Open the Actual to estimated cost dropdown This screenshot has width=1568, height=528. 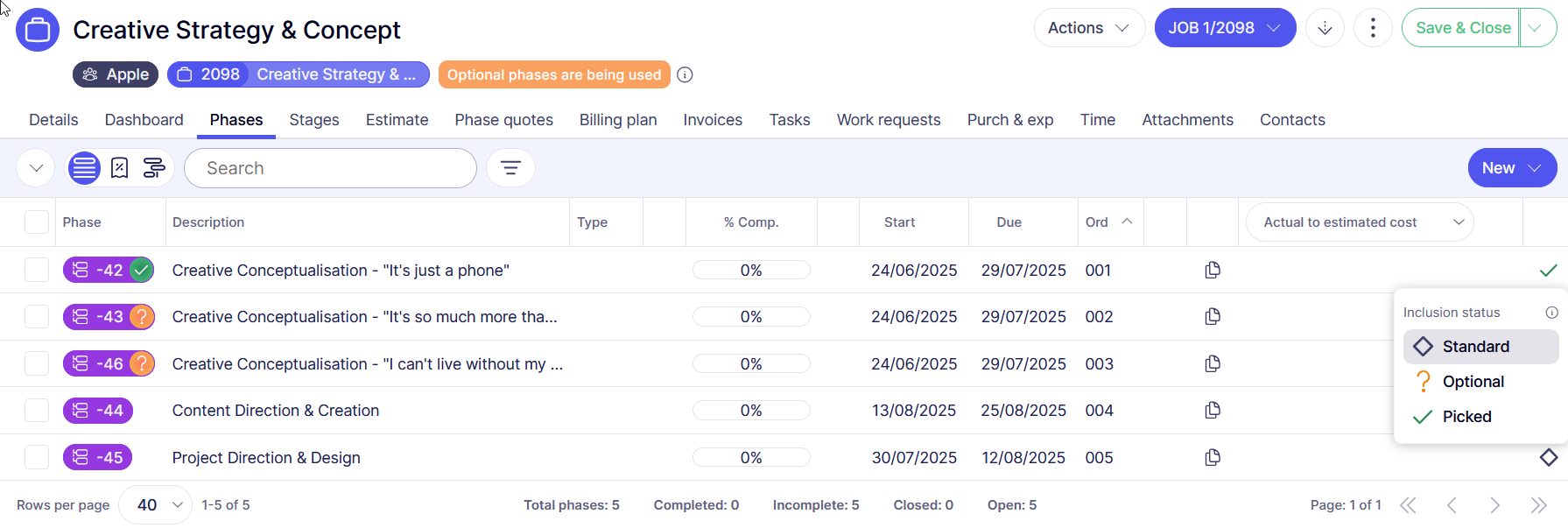coord(1359,222)
